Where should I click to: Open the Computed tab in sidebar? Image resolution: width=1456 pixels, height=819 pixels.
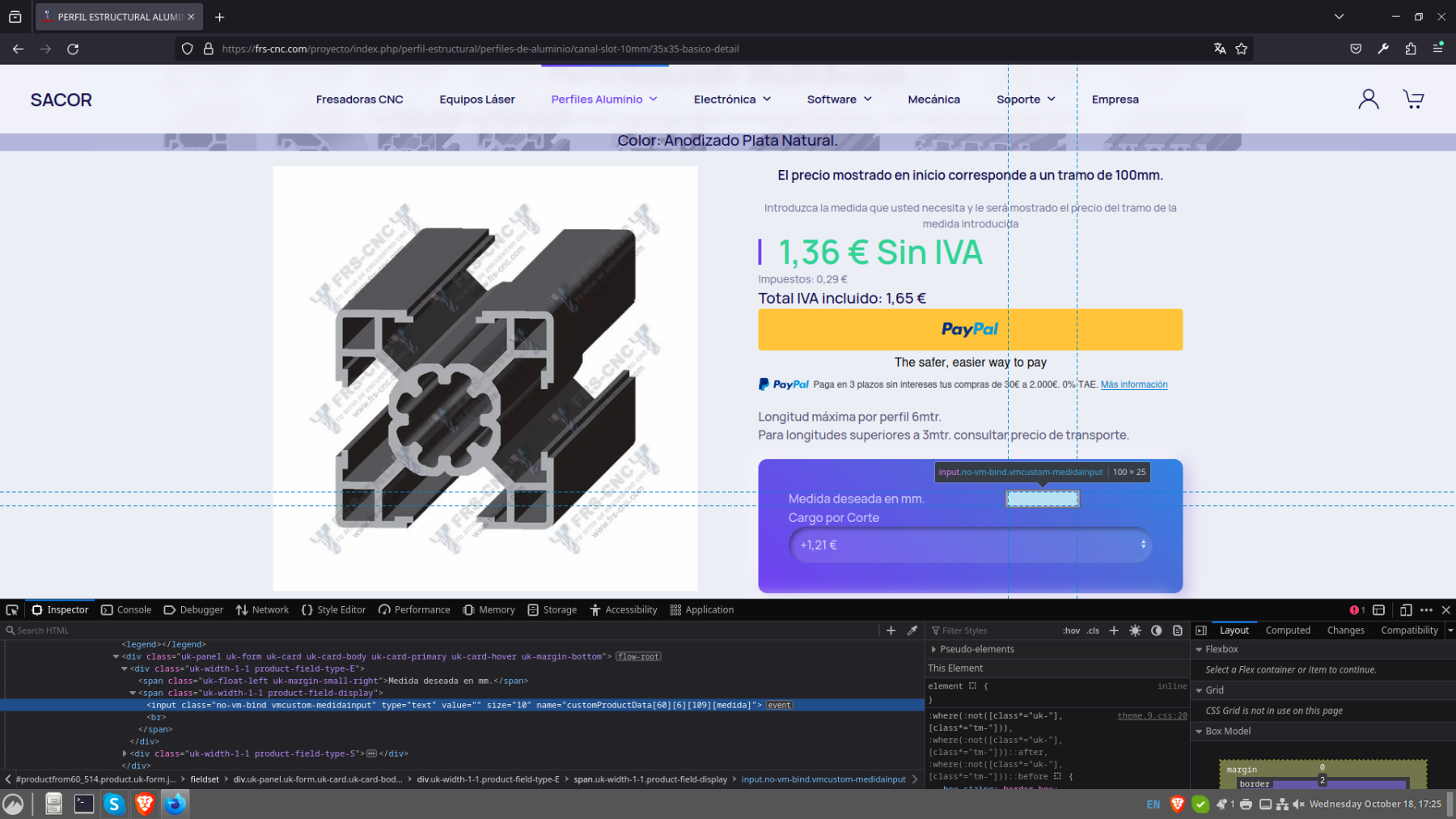[x=1288, y=630]
